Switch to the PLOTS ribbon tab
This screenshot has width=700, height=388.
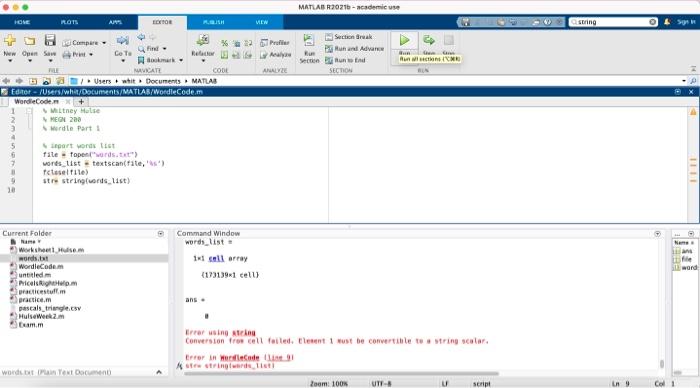coord(69,22)
